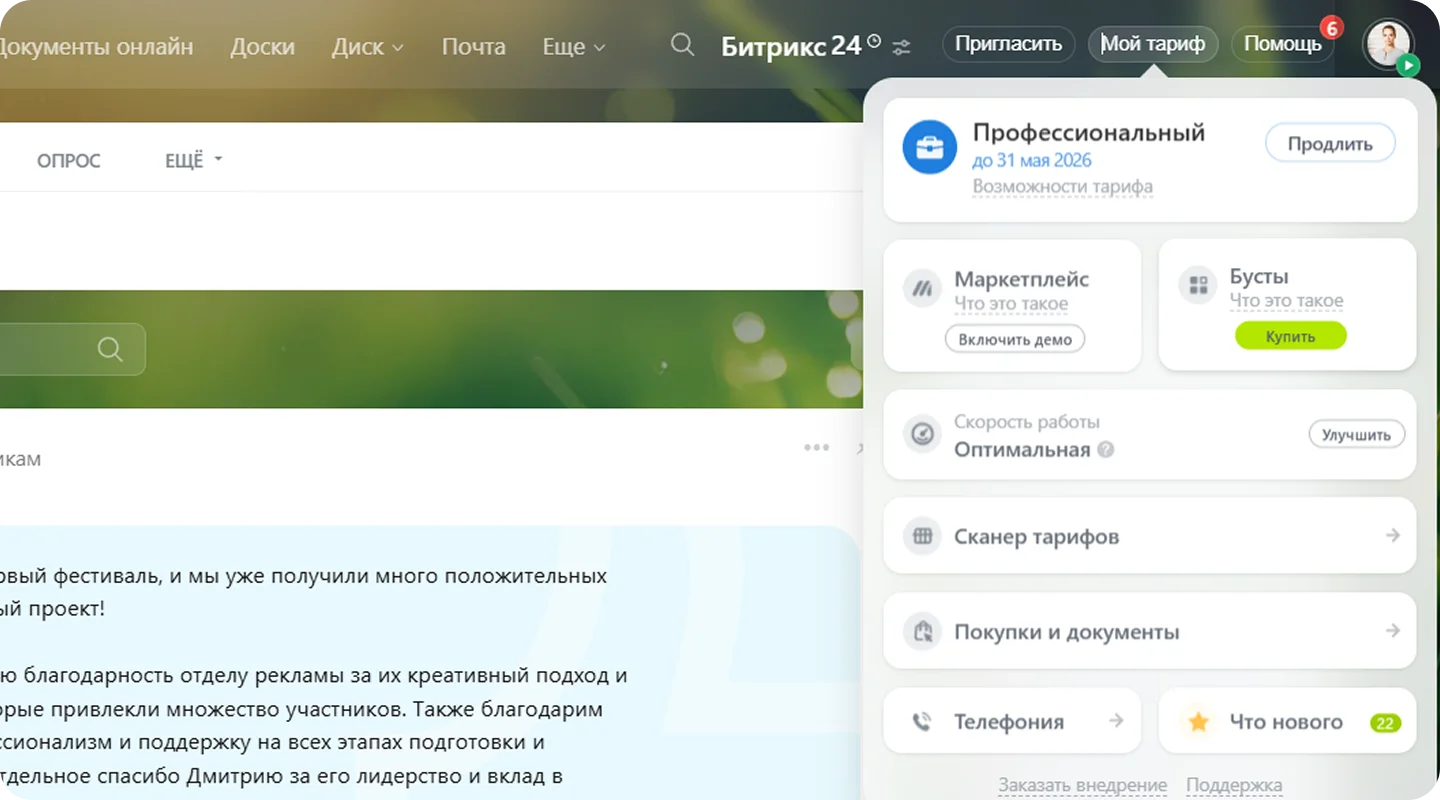Click the Boosts grid icon
This screenshot has height=800, width=1440.
[1197, 285]
